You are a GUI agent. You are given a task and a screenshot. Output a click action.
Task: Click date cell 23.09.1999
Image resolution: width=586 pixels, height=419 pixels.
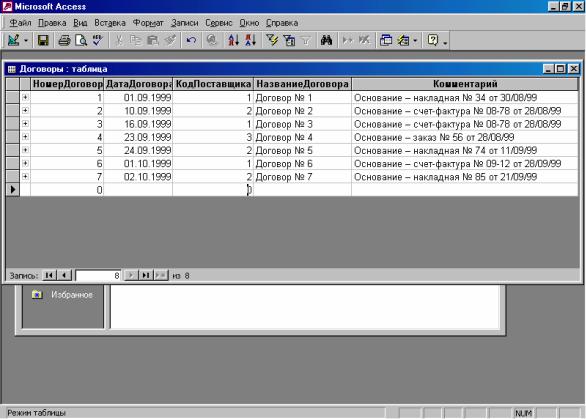138,137
